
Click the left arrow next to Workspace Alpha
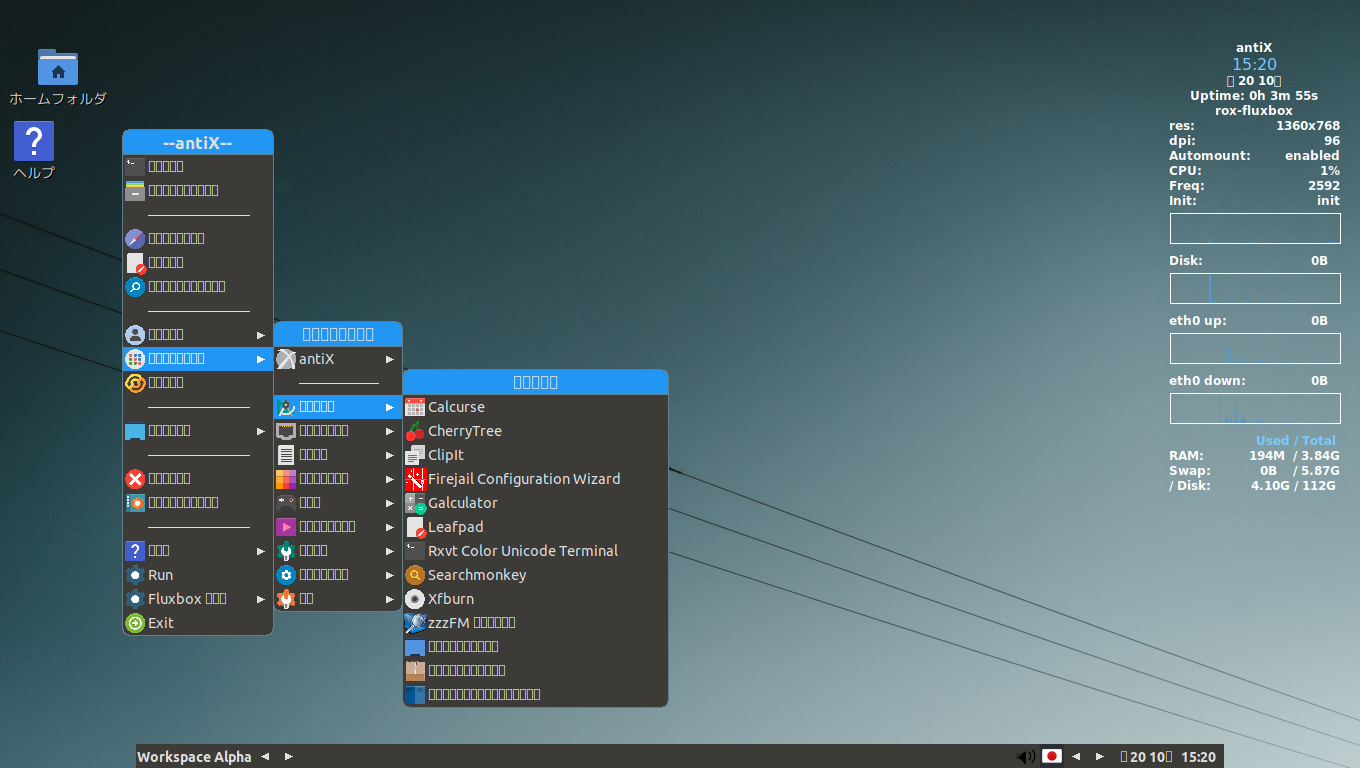click(265, 757)
